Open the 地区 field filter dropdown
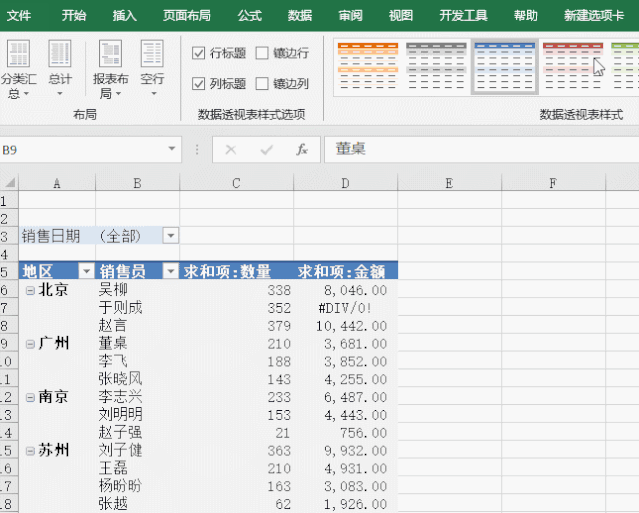Viewport: 639px width, 513px height. pos(86,271)
